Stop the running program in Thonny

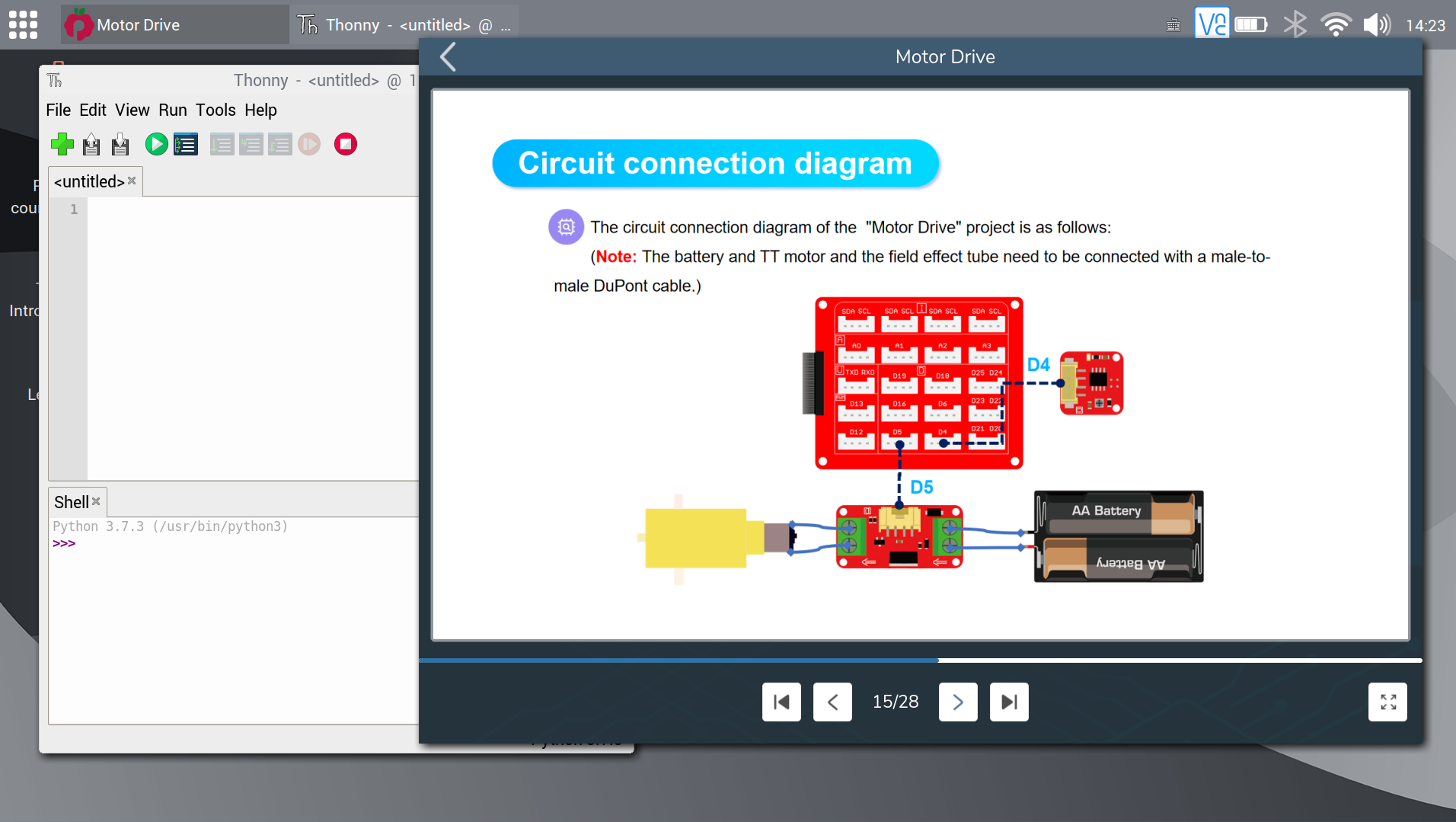click(x=346, y=144)
